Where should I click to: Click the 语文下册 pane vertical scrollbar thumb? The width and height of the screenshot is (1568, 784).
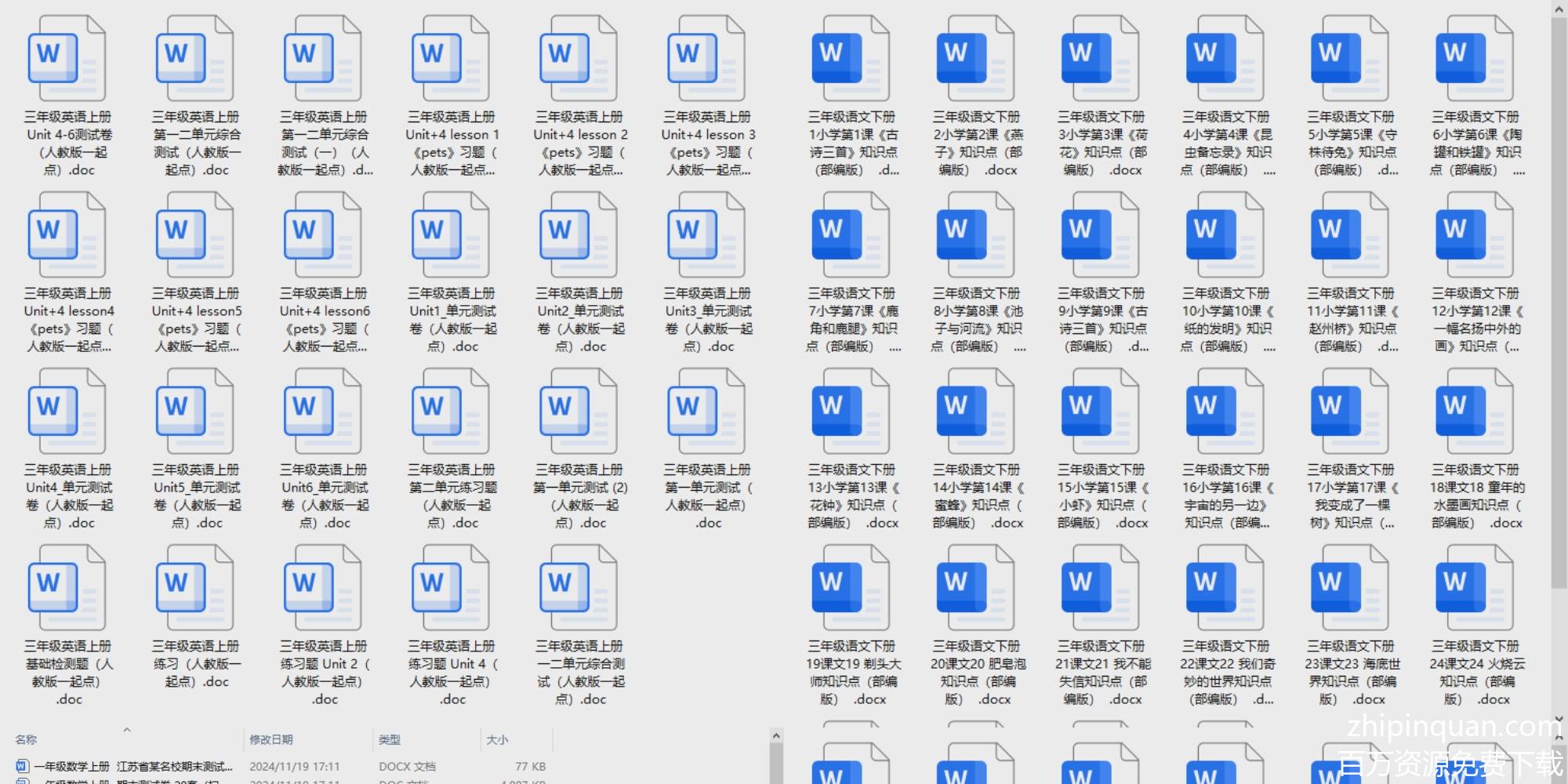point(1559,302)
